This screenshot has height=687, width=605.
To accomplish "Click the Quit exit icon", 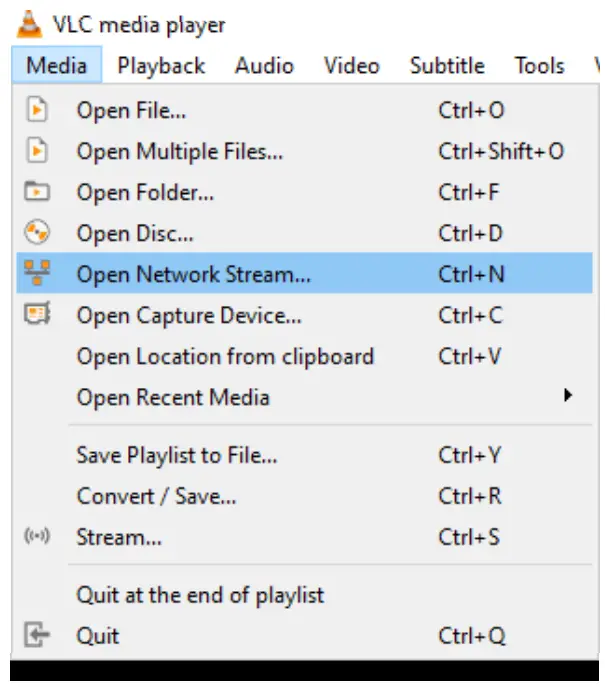I will point(36,635).
